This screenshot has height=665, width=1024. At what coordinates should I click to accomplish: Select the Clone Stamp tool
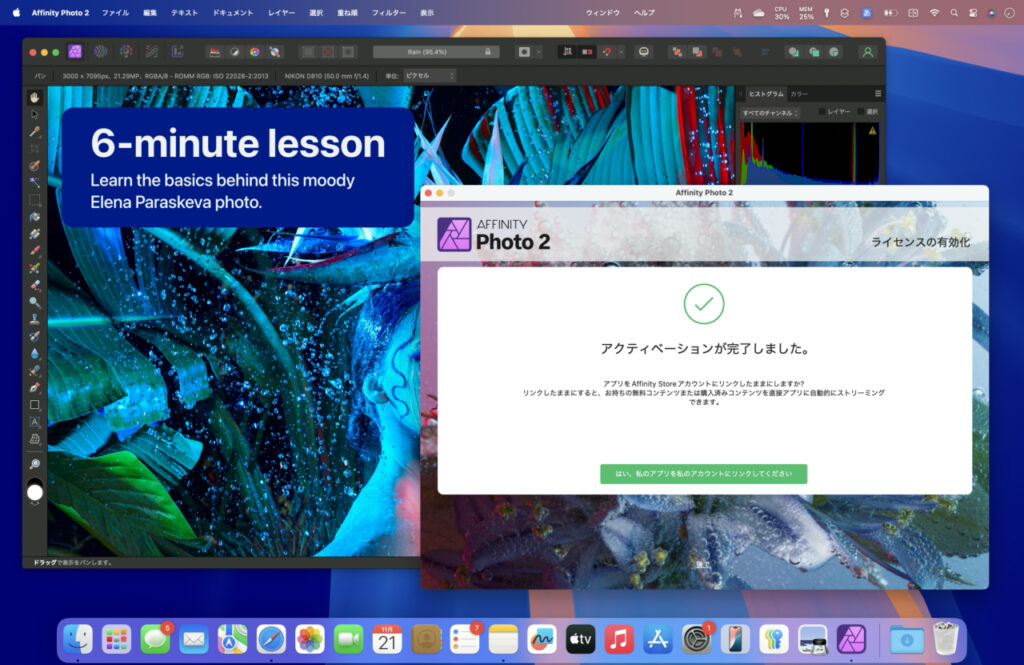(x=34, y=321)
